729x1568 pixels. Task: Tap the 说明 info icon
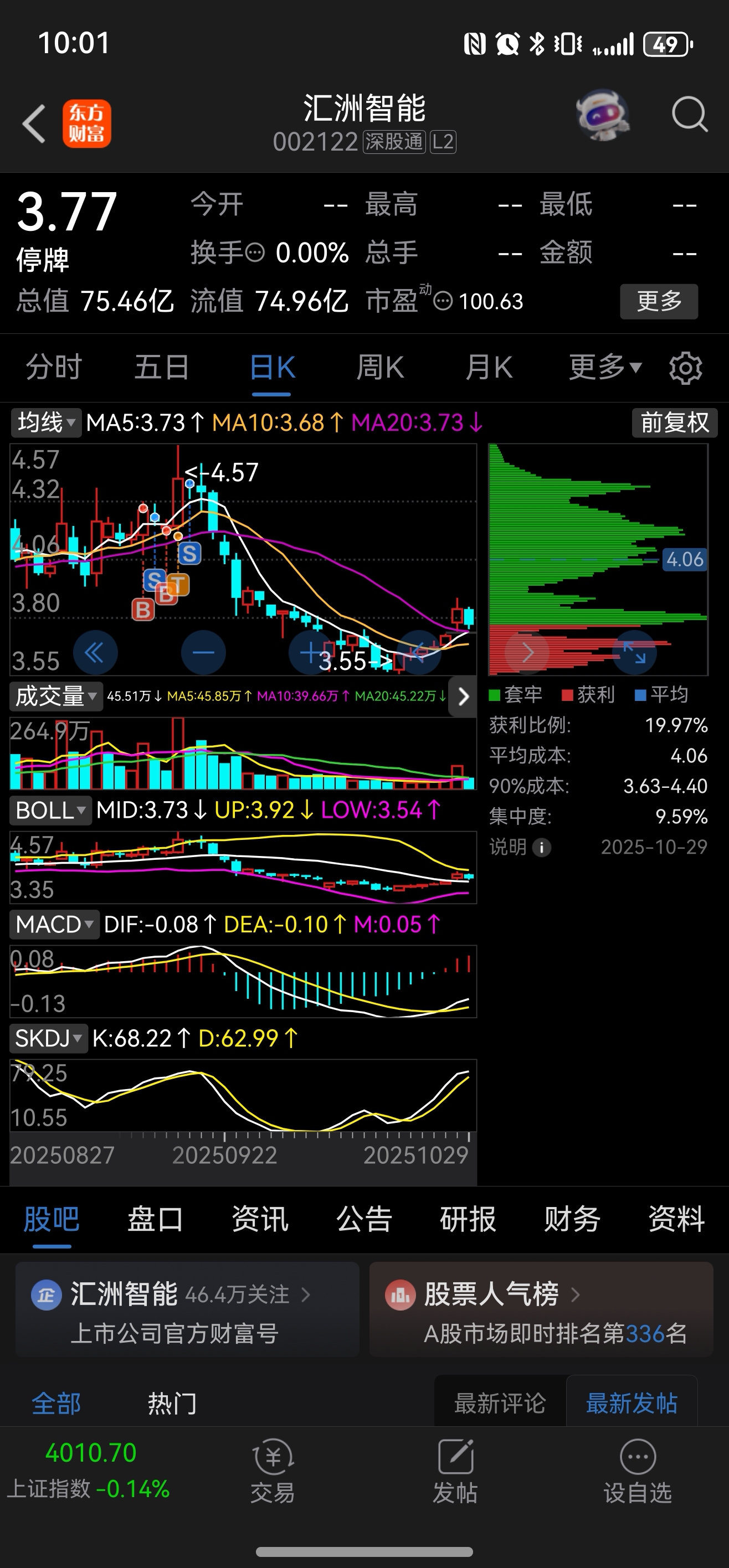[x=541, y=847]
